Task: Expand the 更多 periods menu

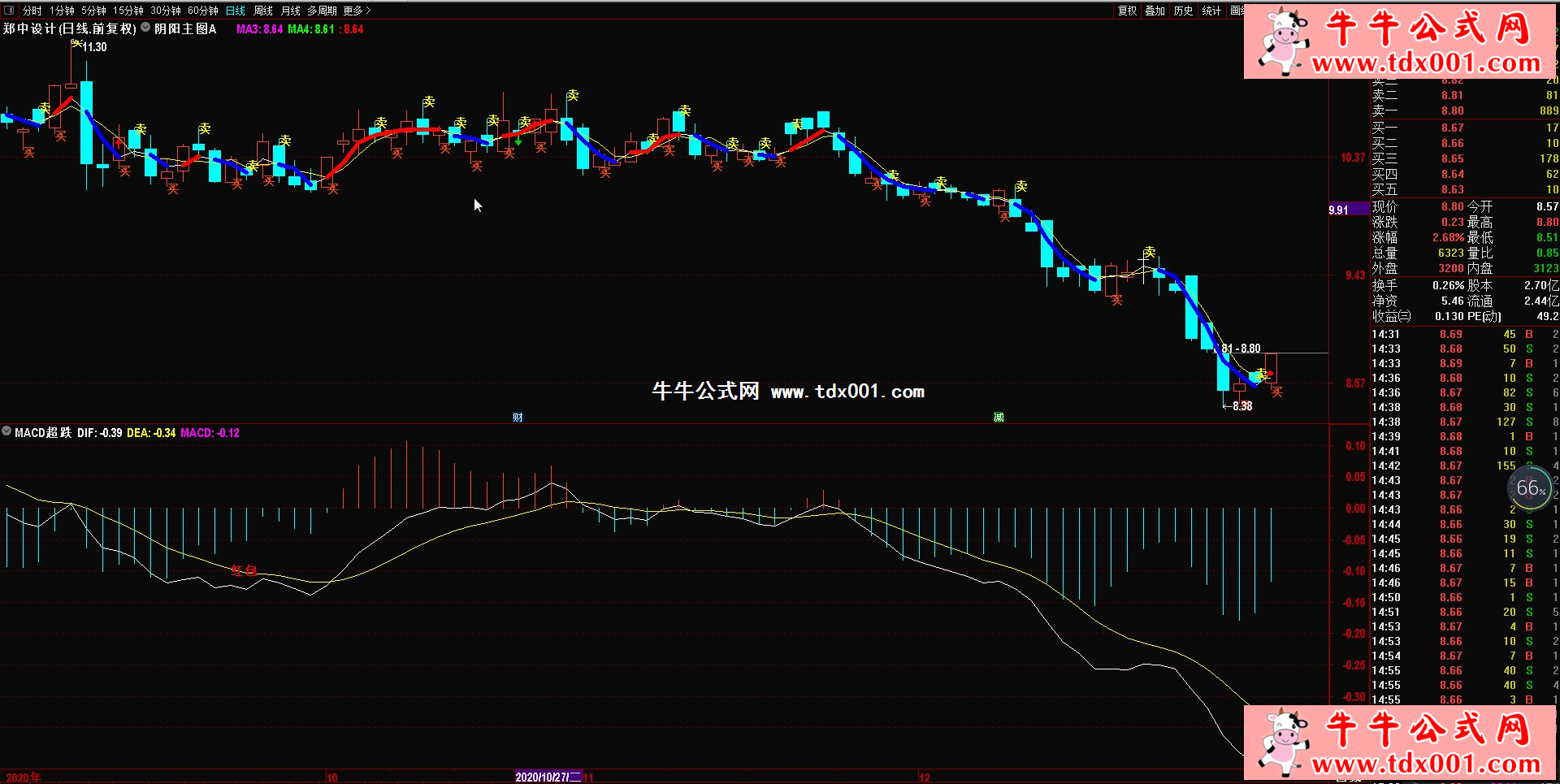Action: 357,11
